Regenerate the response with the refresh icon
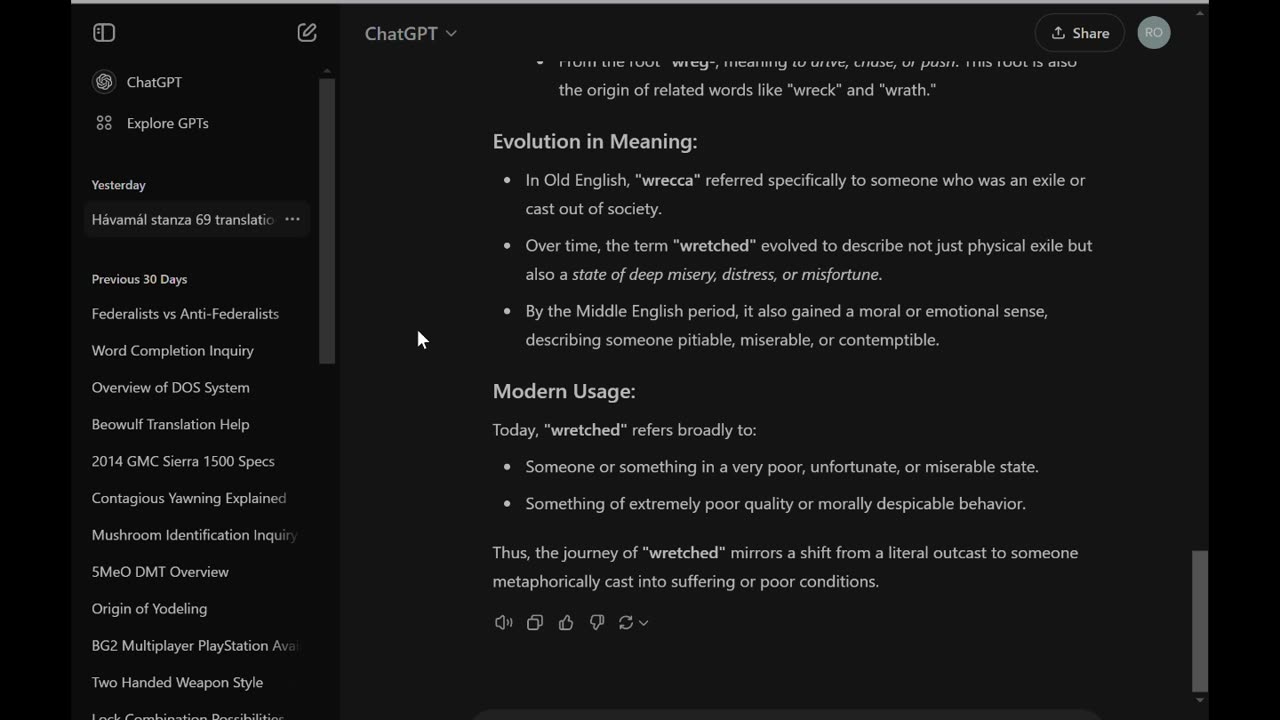The height and width of the screenshot is (720, 1280). pyautogui.click(x=626, y=622)
